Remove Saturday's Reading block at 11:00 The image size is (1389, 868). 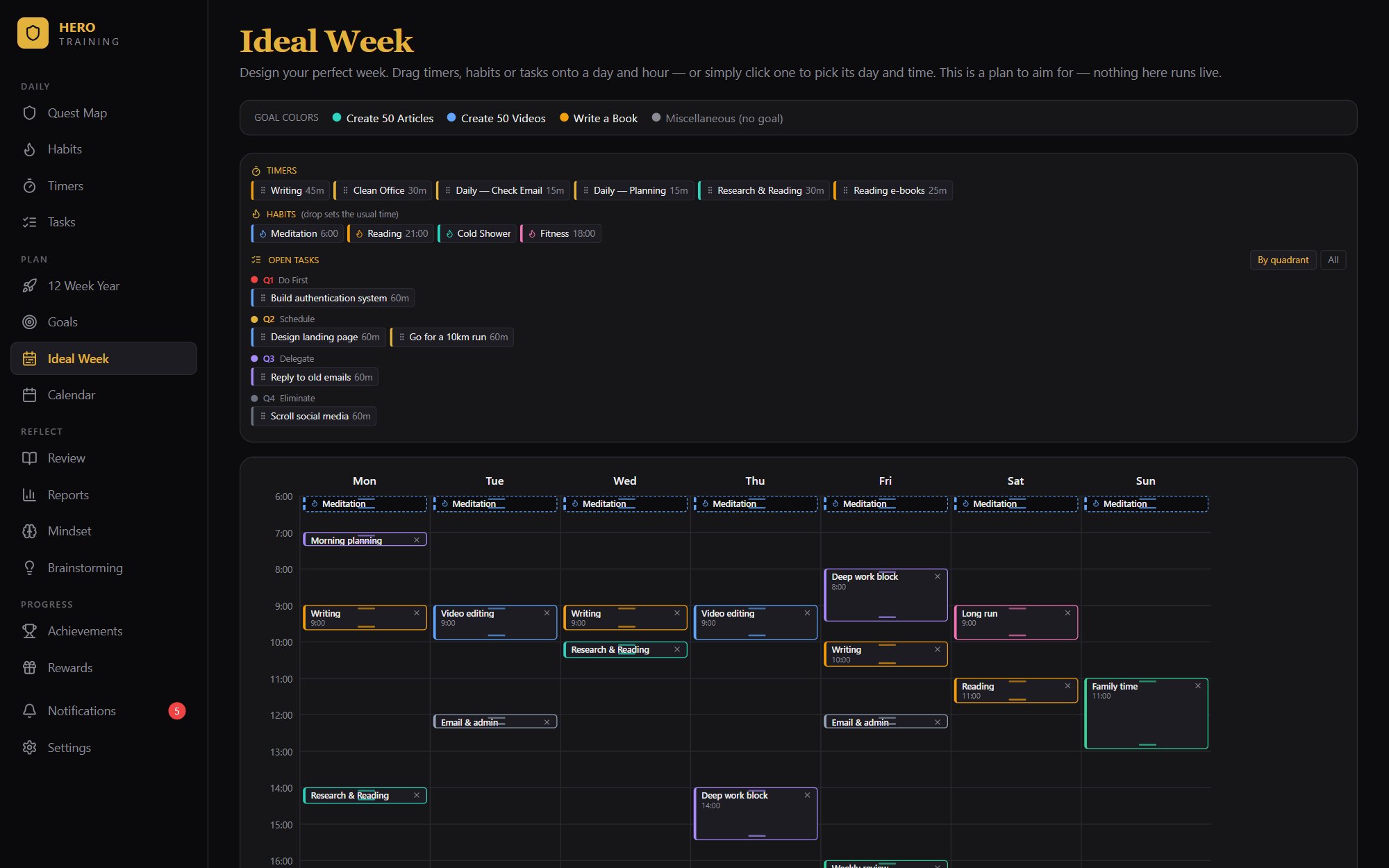coord(1067,685)
